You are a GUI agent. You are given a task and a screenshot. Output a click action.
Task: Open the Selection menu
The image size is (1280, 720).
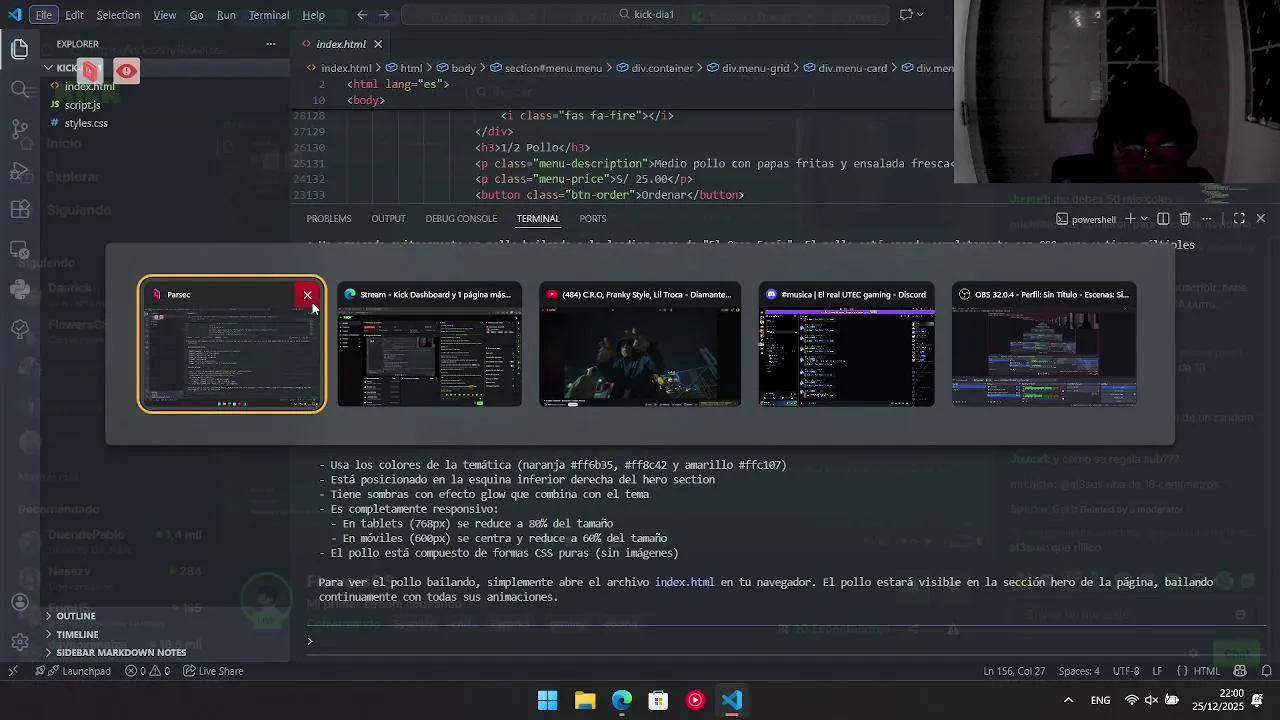pos(118,15)
